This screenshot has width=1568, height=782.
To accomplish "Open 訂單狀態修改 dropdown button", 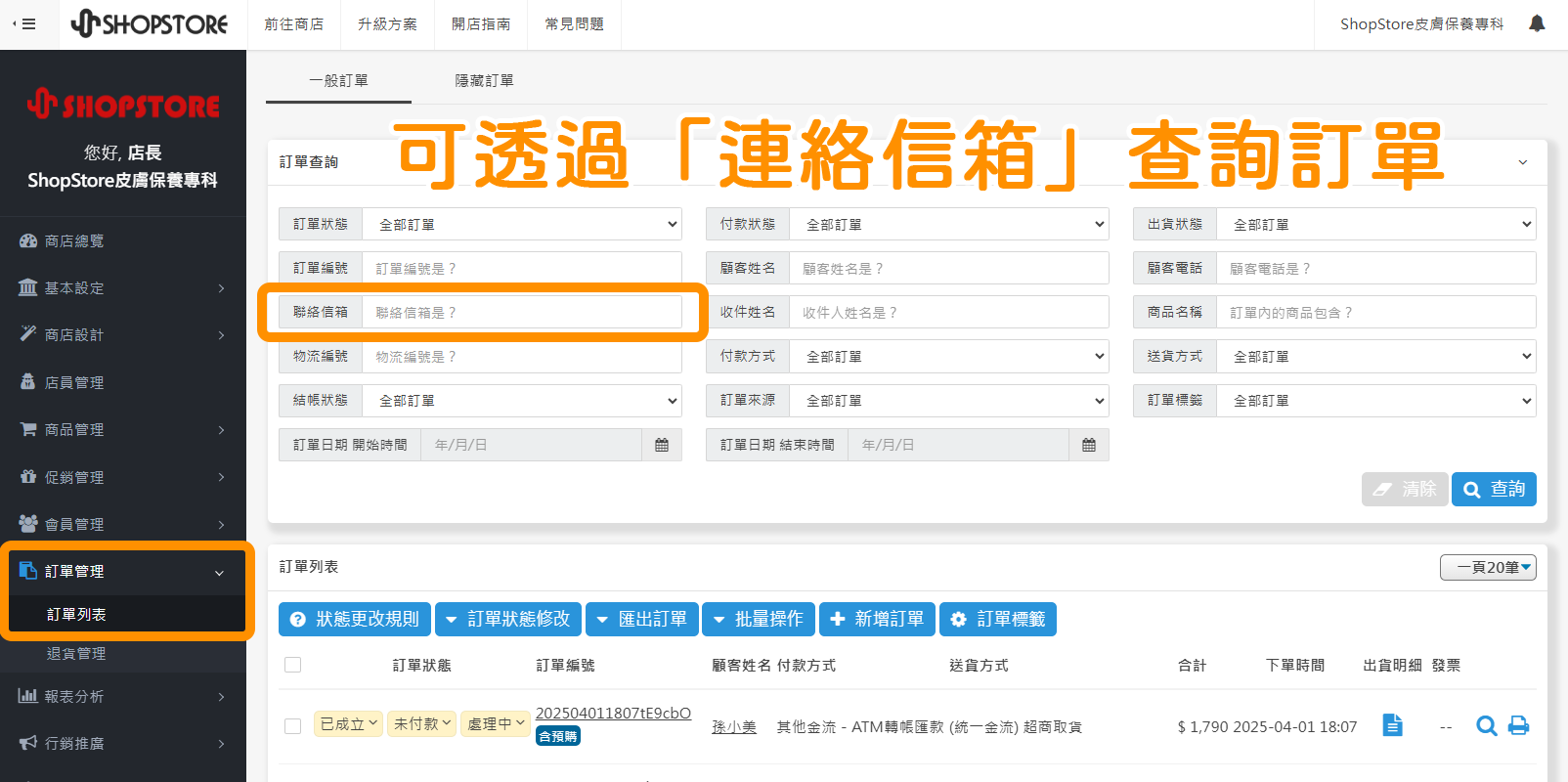I will pyautogui.click(x=508, y=619).
